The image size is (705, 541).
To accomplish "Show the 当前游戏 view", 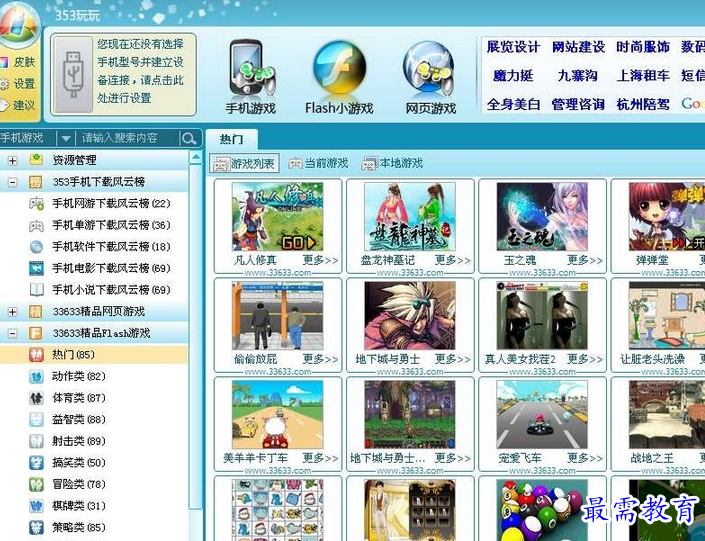I will pyautogui.click(x=318, y=163).
